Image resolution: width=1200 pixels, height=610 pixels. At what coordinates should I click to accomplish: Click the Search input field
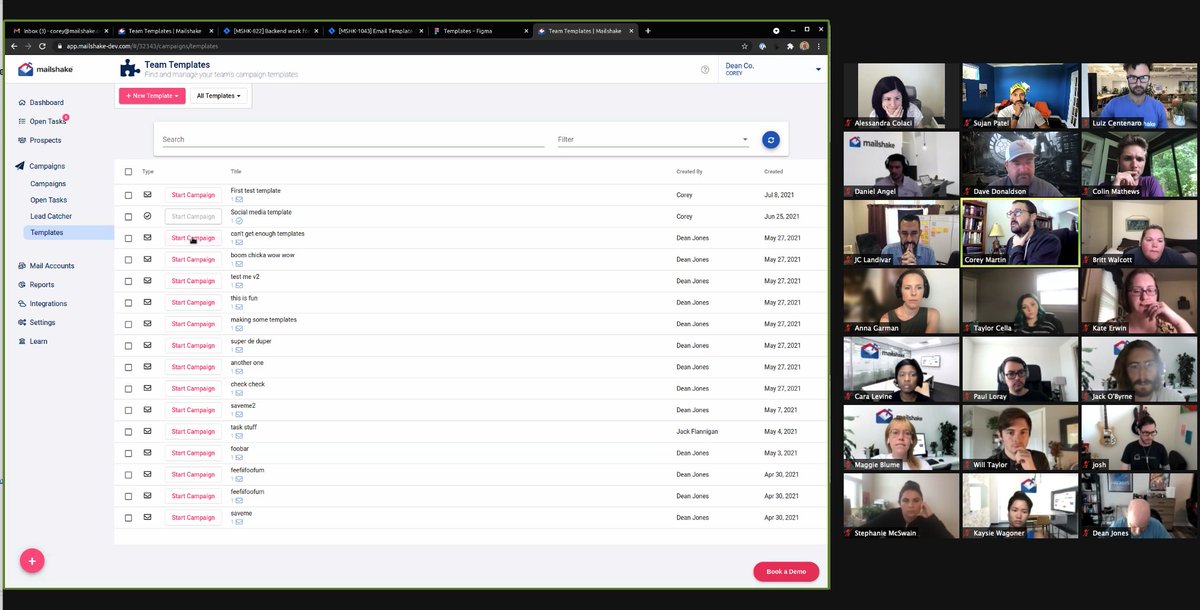tap(353, 140)
